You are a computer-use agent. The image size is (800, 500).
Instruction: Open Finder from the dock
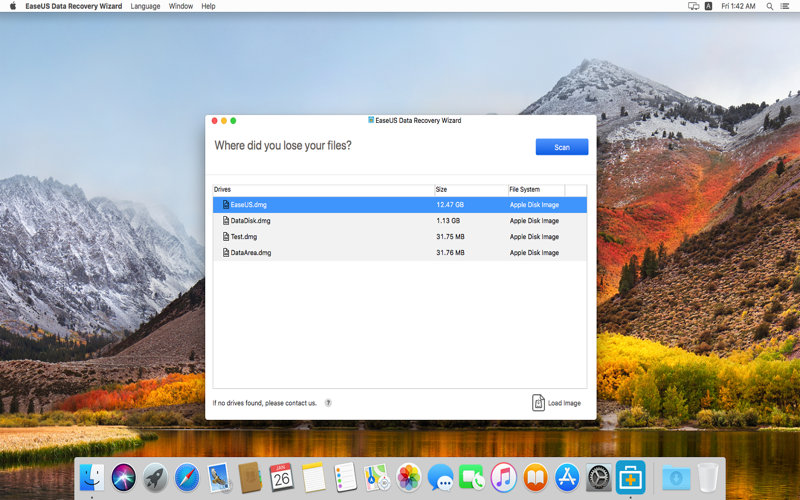92,477
